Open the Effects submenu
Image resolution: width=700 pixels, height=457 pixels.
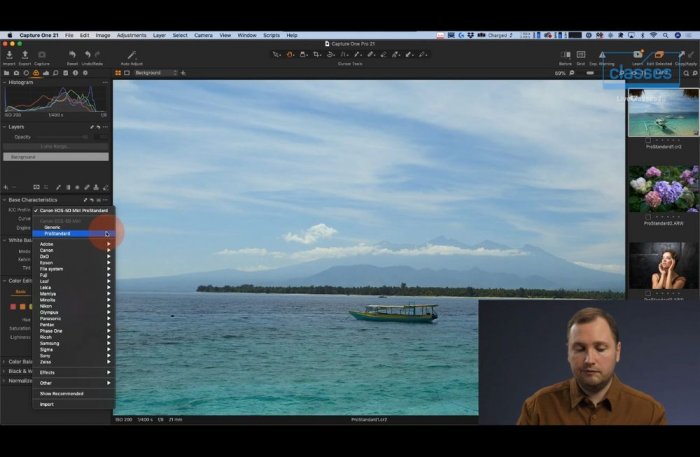[47, 372]
